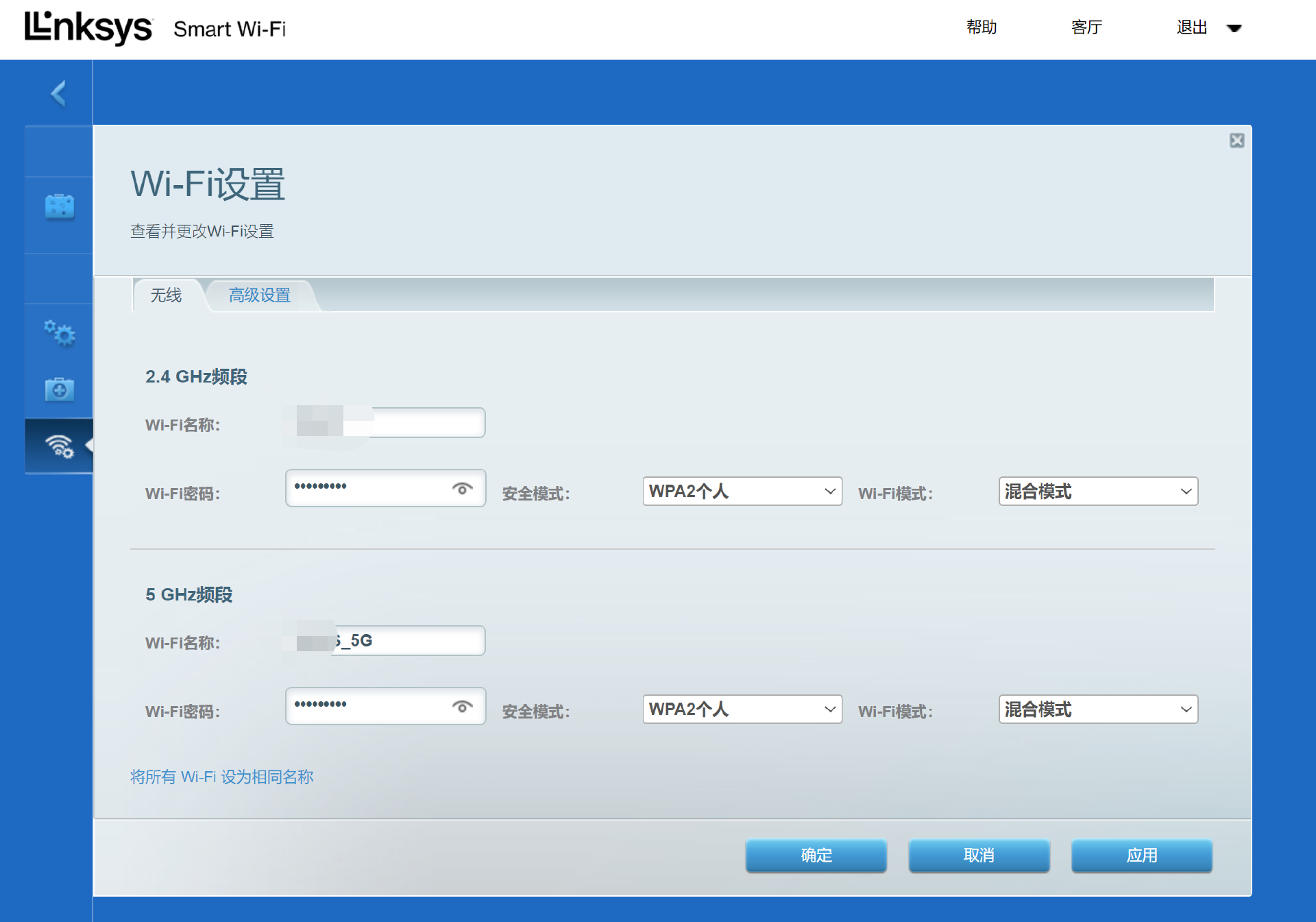Expand the 2.4 GHz Wi-Fi模式 dropdown
1316x922 pixels.
click(x=1097, y=492)
